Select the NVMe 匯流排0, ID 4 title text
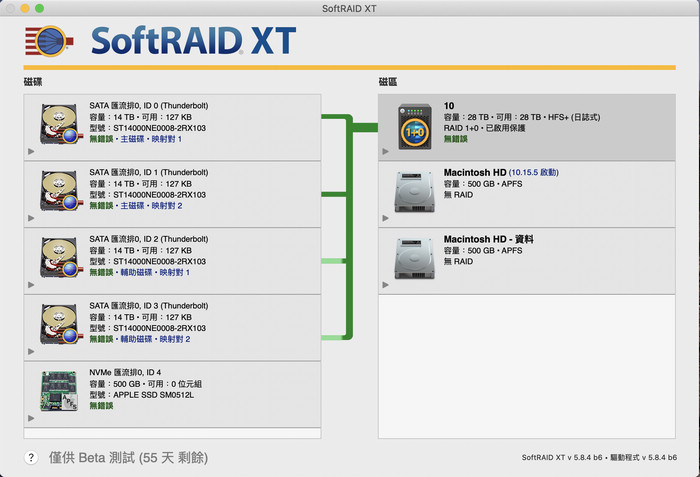Screen dimensions: 700x477 (x=125, y=372)
